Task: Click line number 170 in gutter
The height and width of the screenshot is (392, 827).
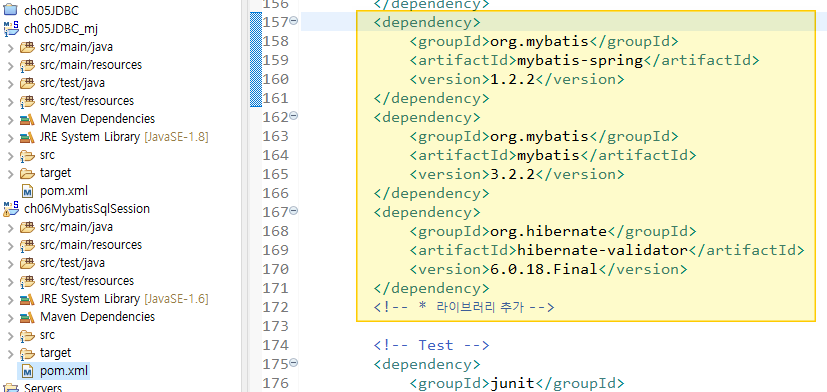Action: pyautogui.click(x=275, y=269)
